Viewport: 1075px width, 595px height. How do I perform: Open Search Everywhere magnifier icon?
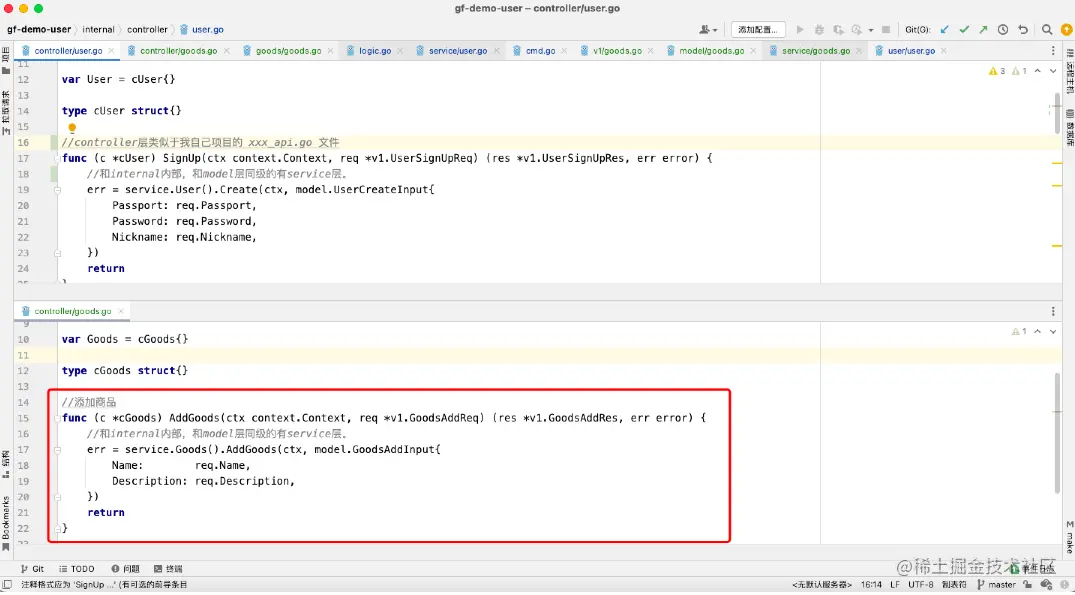click(1047, 29)
